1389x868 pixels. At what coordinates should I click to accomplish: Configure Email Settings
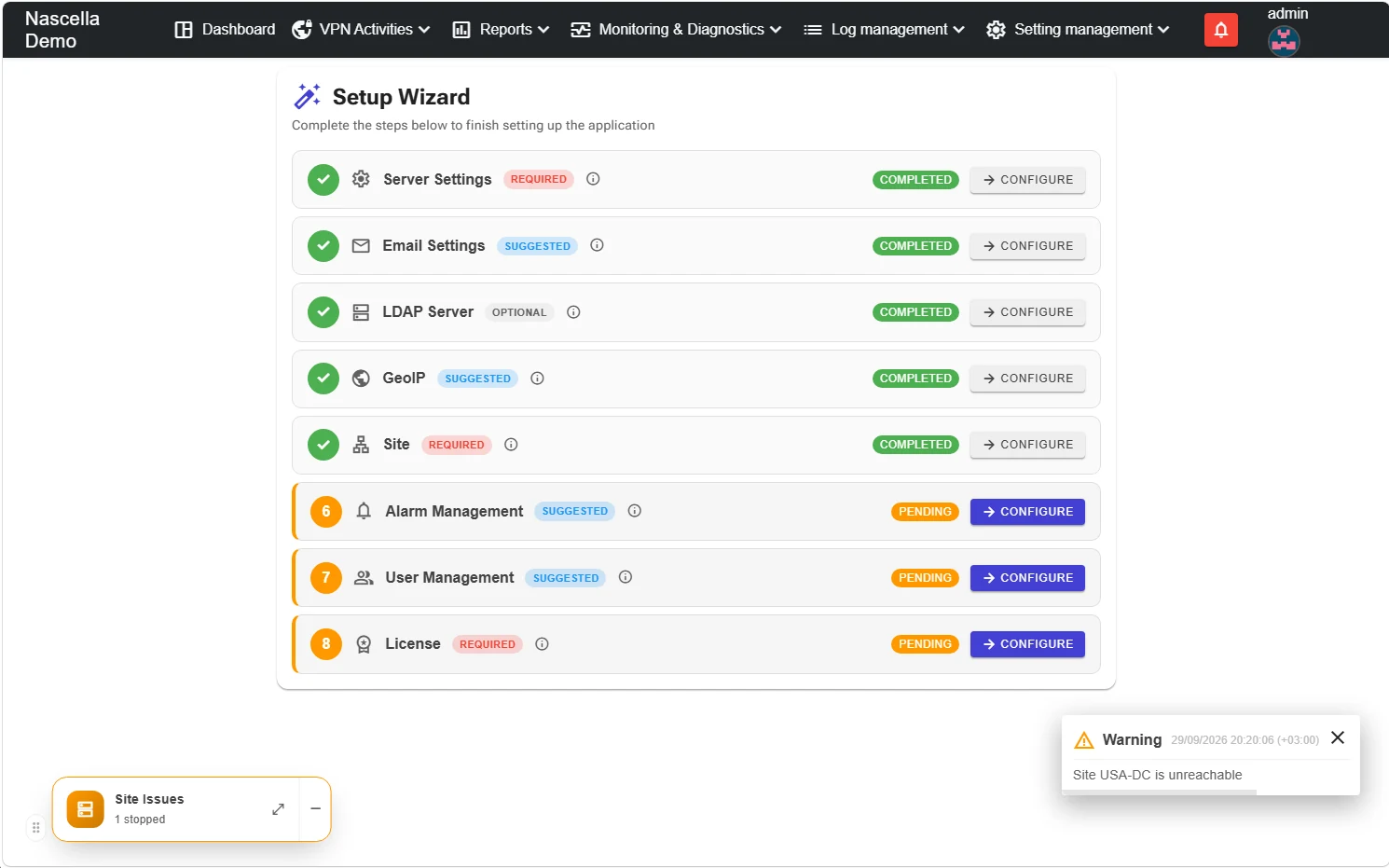click(x=1027, y=246)
